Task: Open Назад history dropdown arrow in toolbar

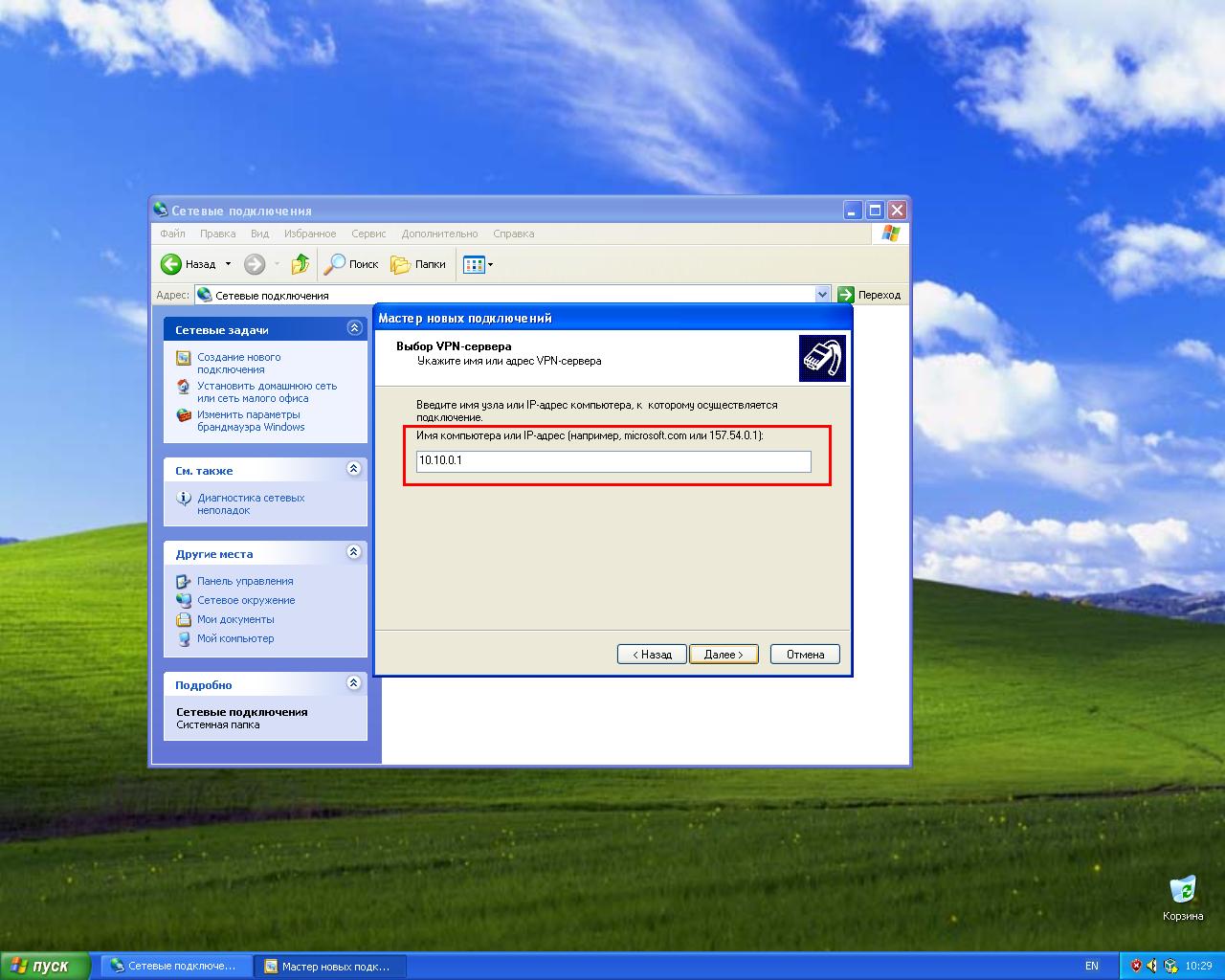Action: click(228, 264)
